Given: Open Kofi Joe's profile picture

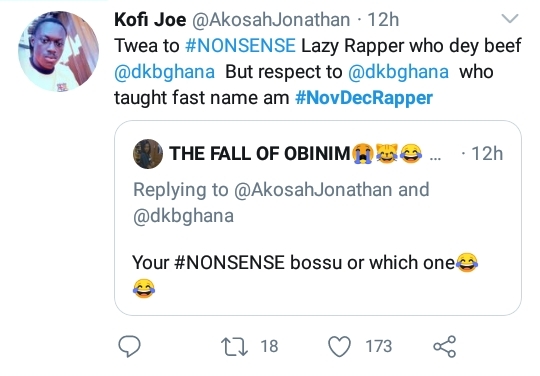Looking at the screenshot, I should point(59,51).
